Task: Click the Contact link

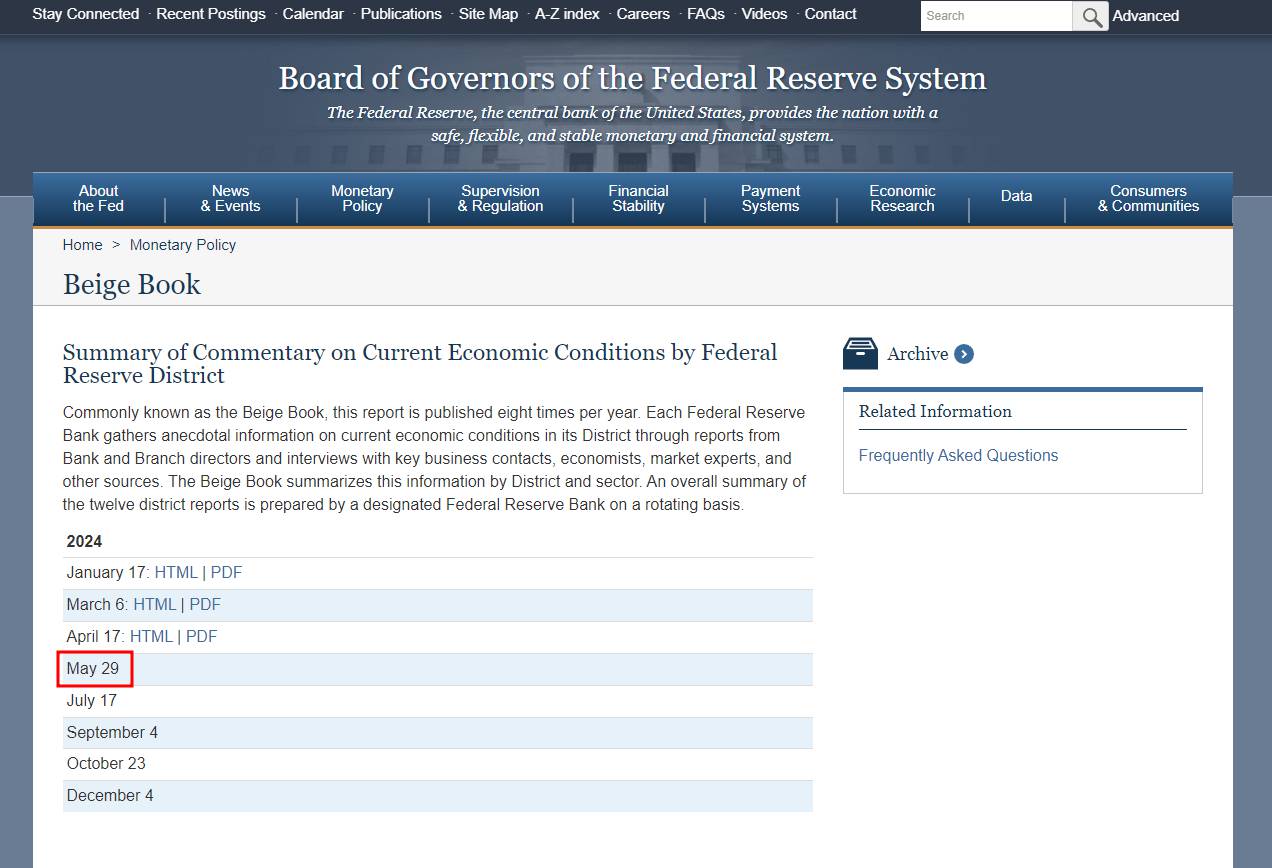Action: 830,14
